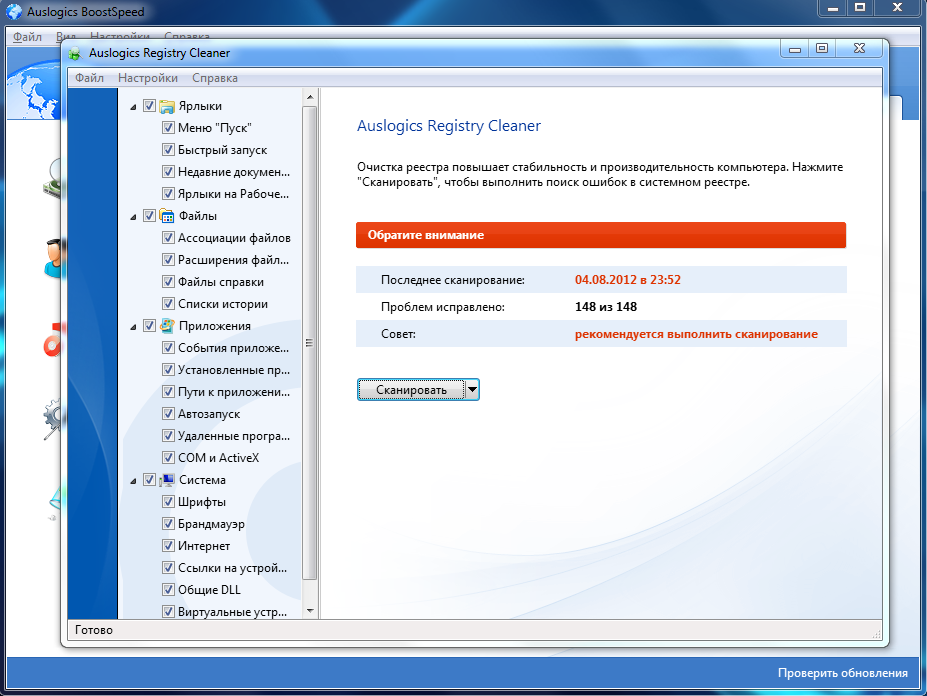Toggle the Списки истории checkbox
927x696 pixels.
[x=168, y=303]
